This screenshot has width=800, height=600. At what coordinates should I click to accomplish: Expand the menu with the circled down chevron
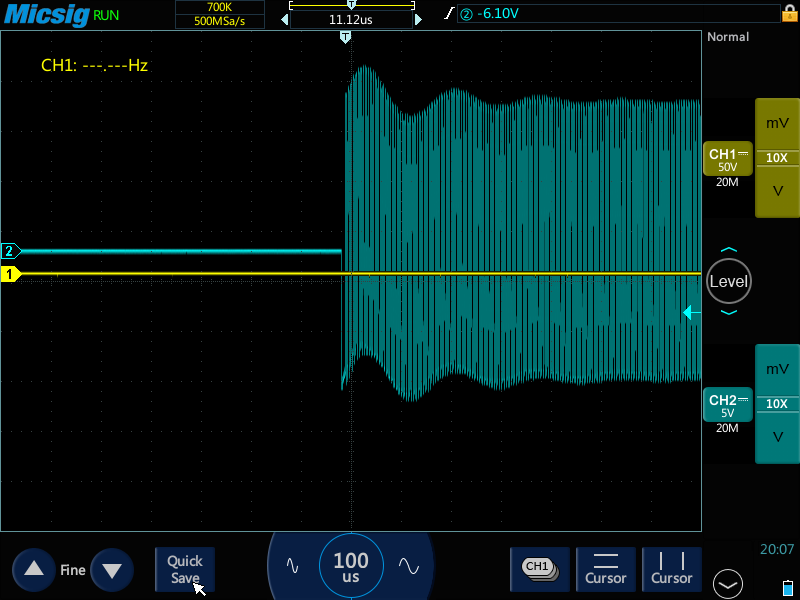point(728,584)
